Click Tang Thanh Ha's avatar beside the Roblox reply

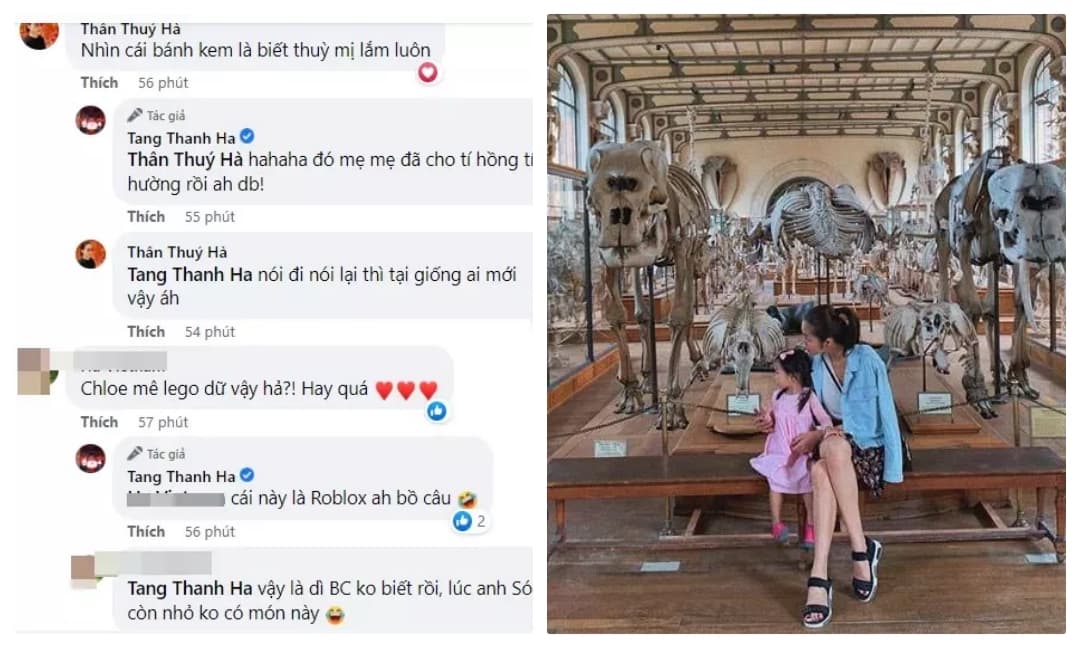point(91,458)
